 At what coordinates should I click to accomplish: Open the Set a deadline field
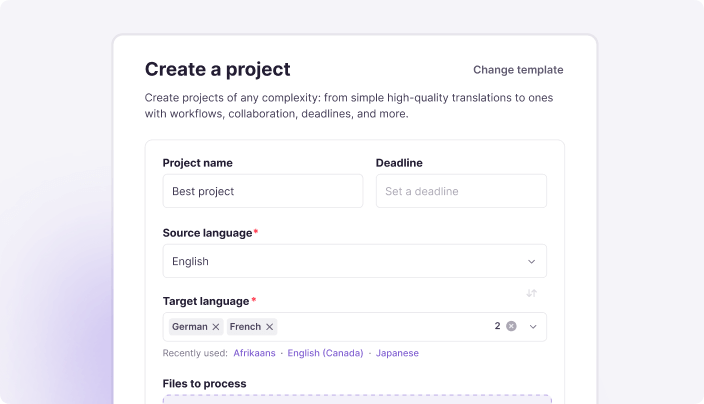[x=461, y=191]
